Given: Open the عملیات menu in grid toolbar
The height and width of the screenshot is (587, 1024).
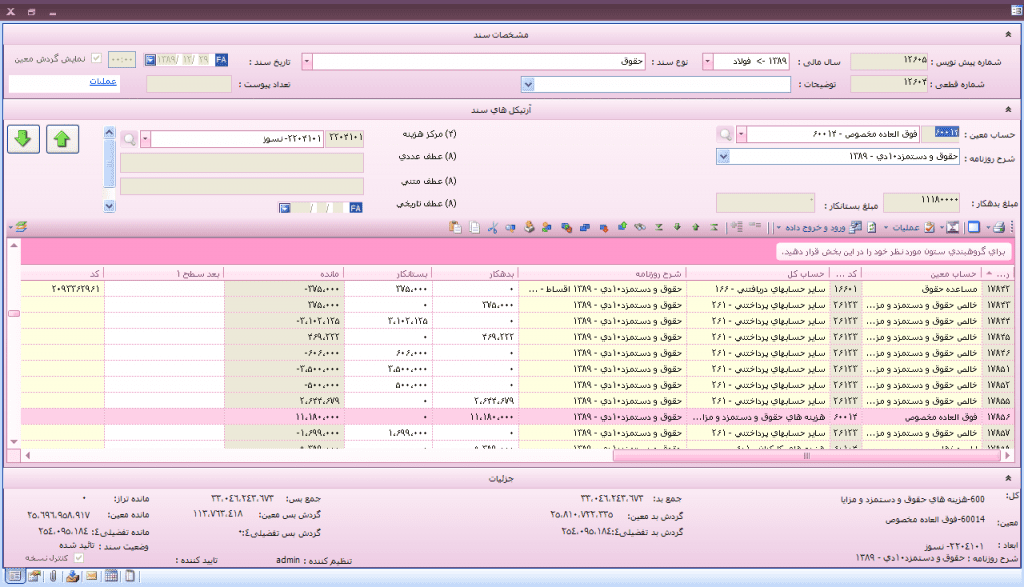Looking at the screenshot, I should coord(910,228).
